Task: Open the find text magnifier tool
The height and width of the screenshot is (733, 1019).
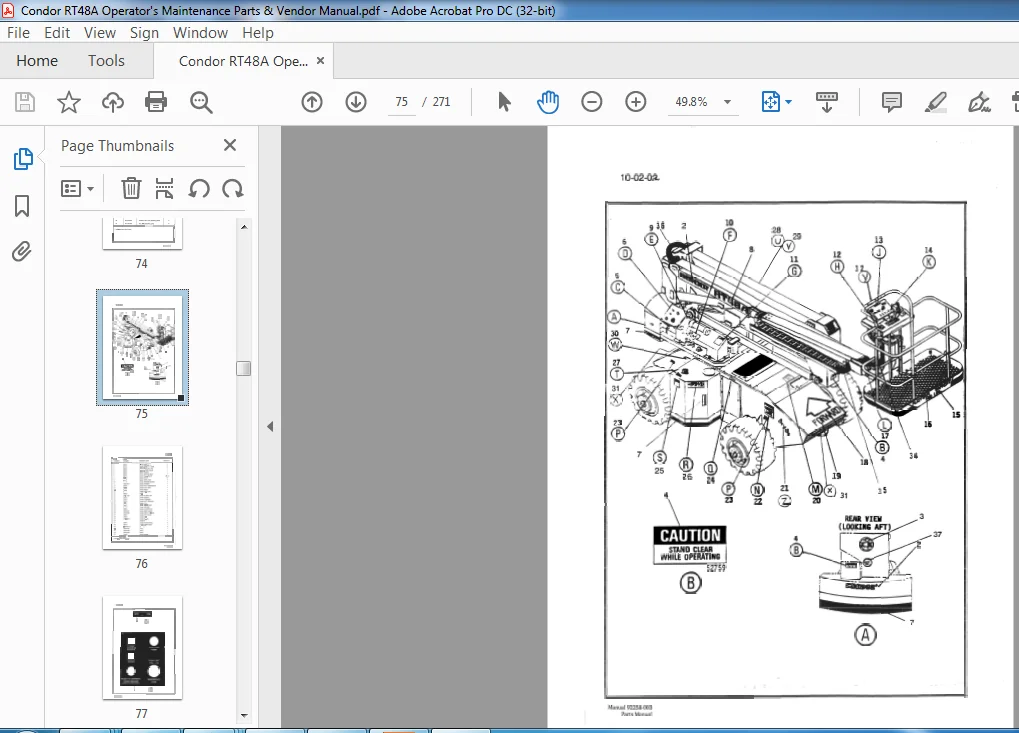Action: tap(201, 102)
